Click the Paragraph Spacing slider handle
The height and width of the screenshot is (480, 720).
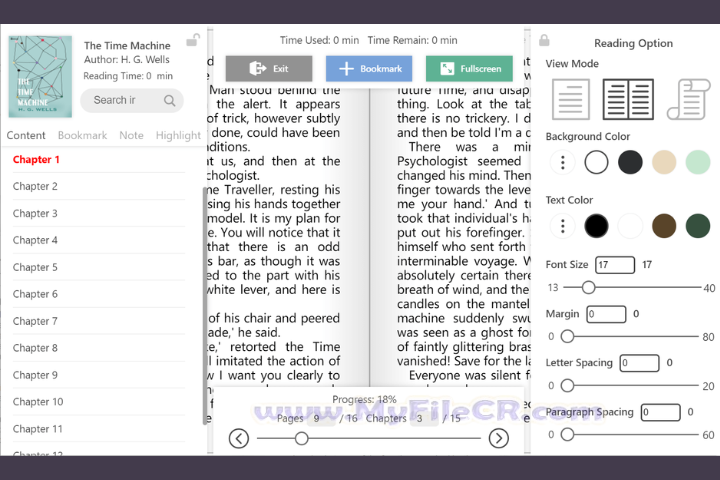[568, 434]
